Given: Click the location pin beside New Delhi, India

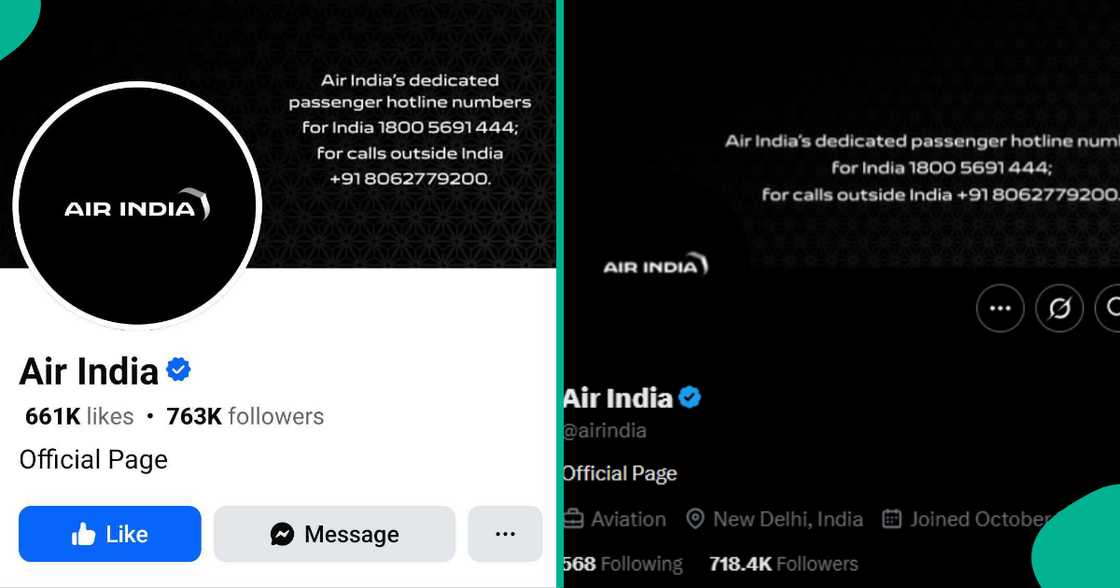Looking at the screenshot, I should (x=694, y=519).
